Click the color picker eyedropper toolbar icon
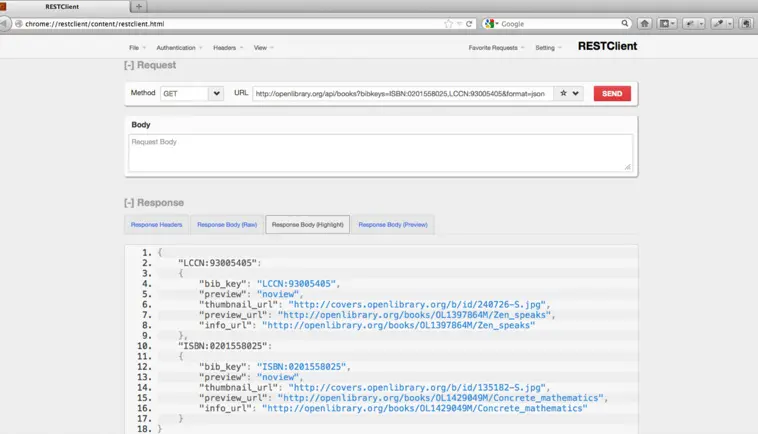This screenshot has width=758, height=434. coord(718,23)
